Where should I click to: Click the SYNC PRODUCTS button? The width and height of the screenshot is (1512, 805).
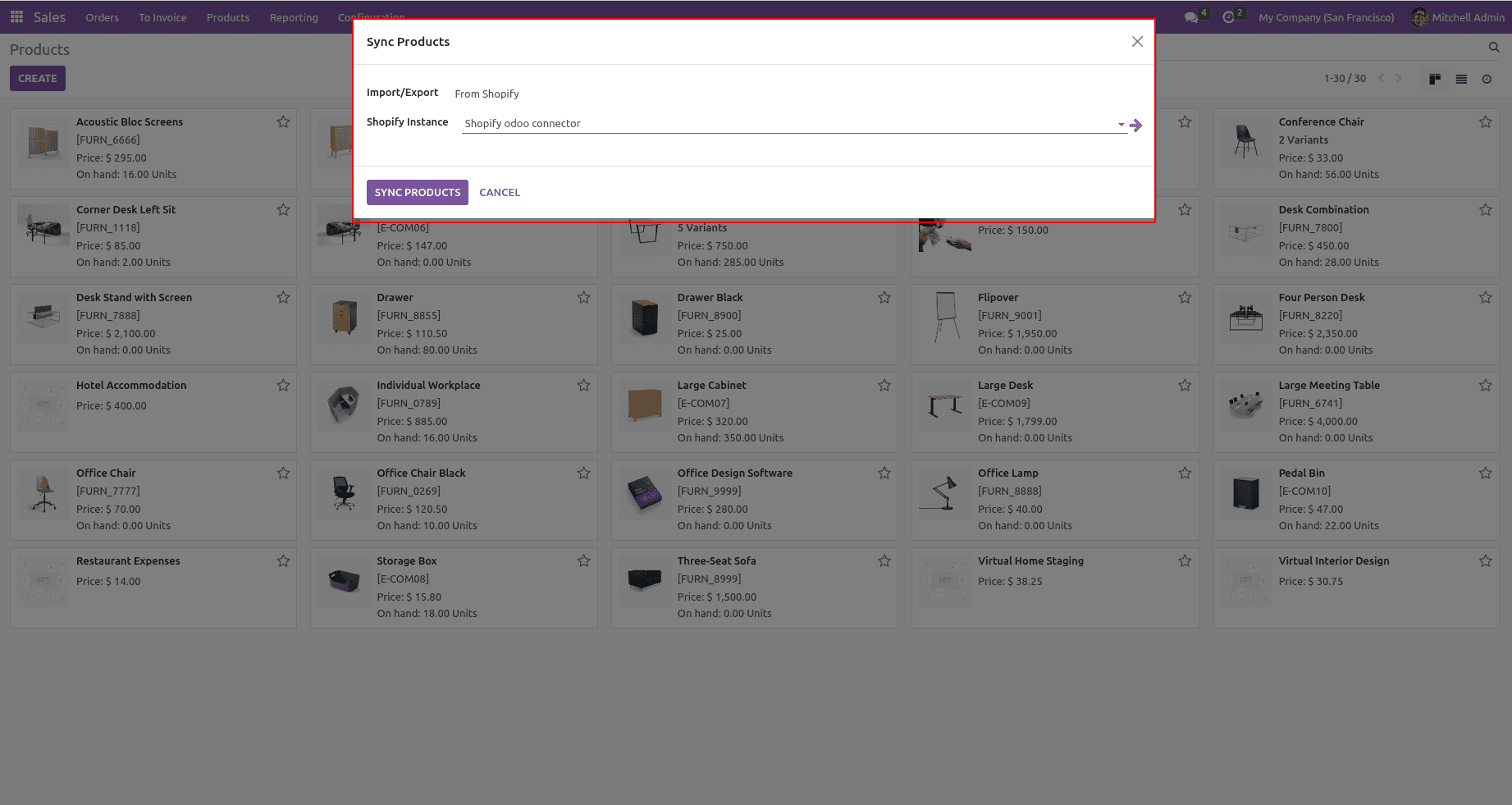click(x=418, y=192)
